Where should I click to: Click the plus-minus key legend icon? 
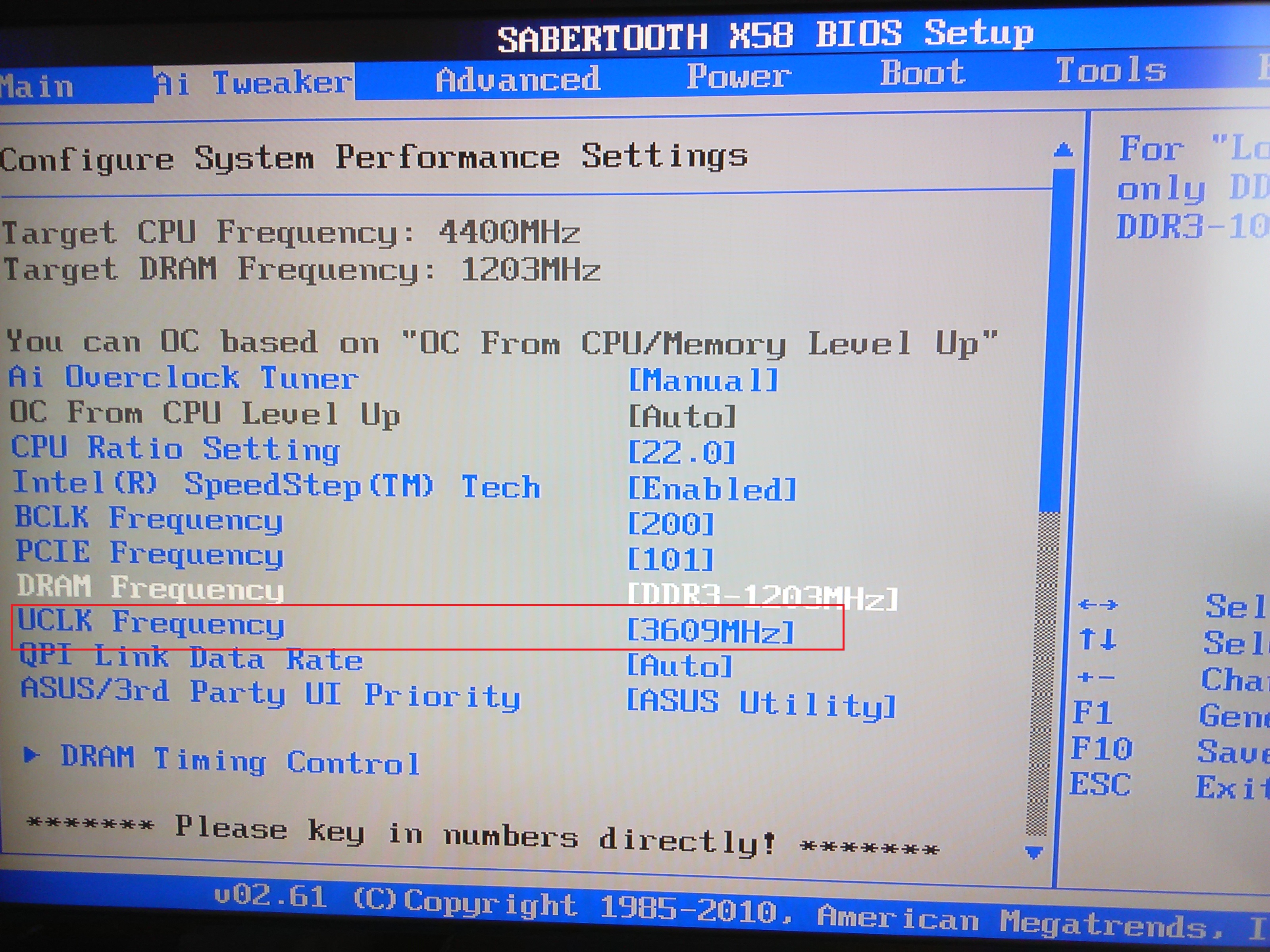[x=1095, y=677]
